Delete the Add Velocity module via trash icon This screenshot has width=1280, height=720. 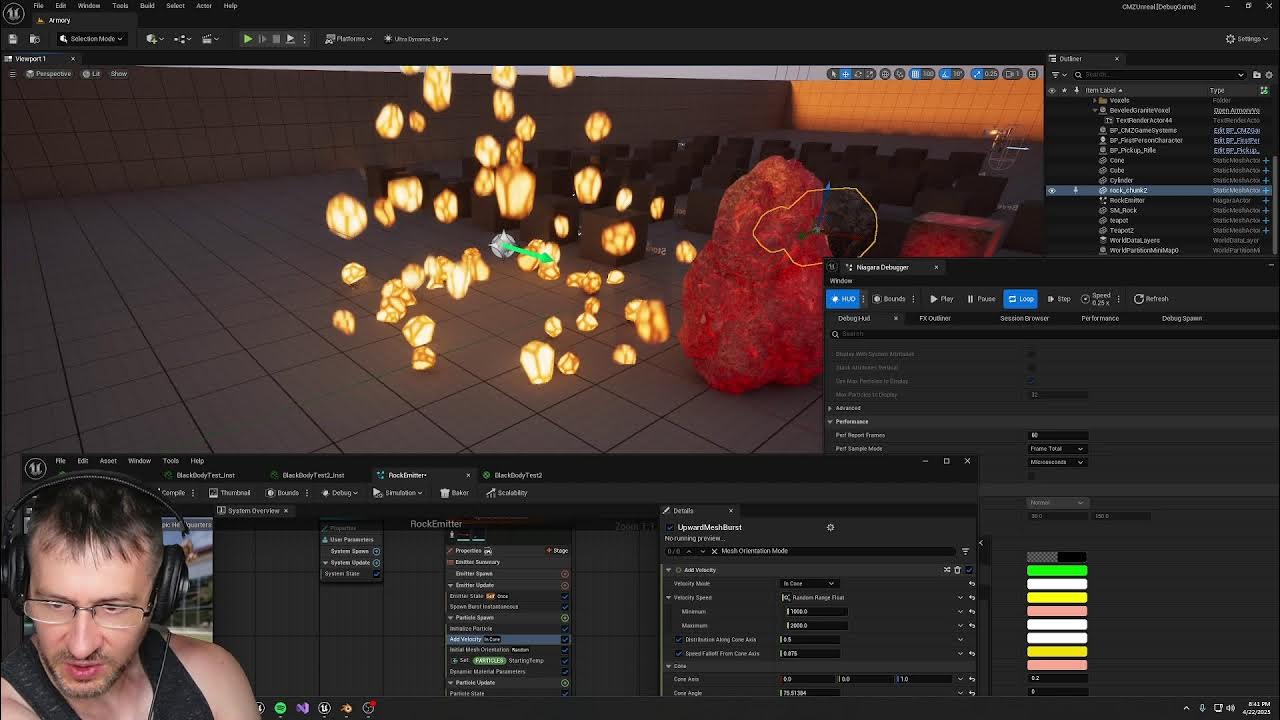(957, 570)
